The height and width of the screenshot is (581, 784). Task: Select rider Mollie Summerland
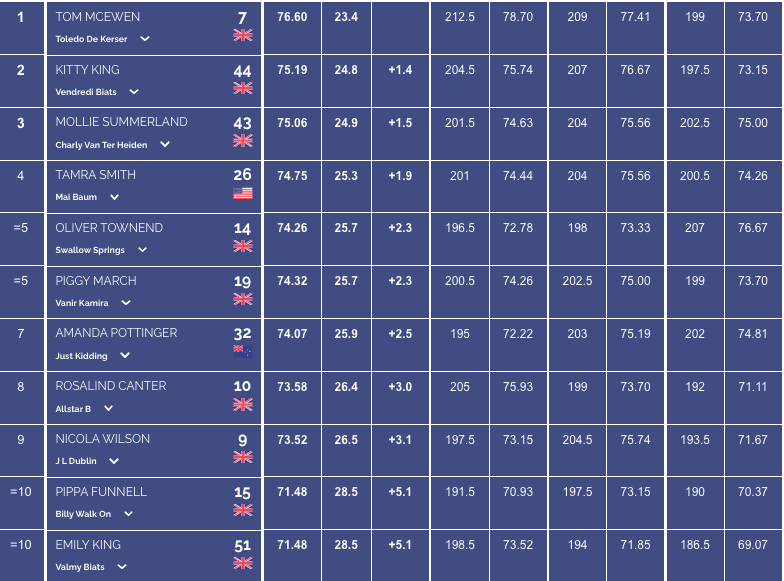pos(122,122)
